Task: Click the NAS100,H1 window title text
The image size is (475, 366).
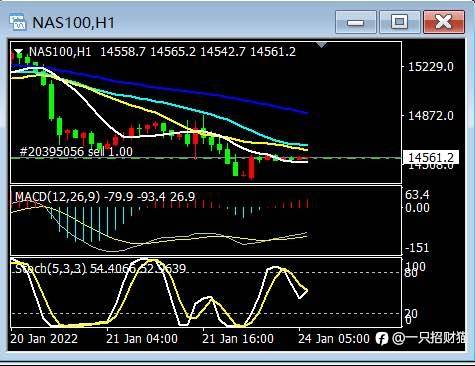Action: [73, 23]
